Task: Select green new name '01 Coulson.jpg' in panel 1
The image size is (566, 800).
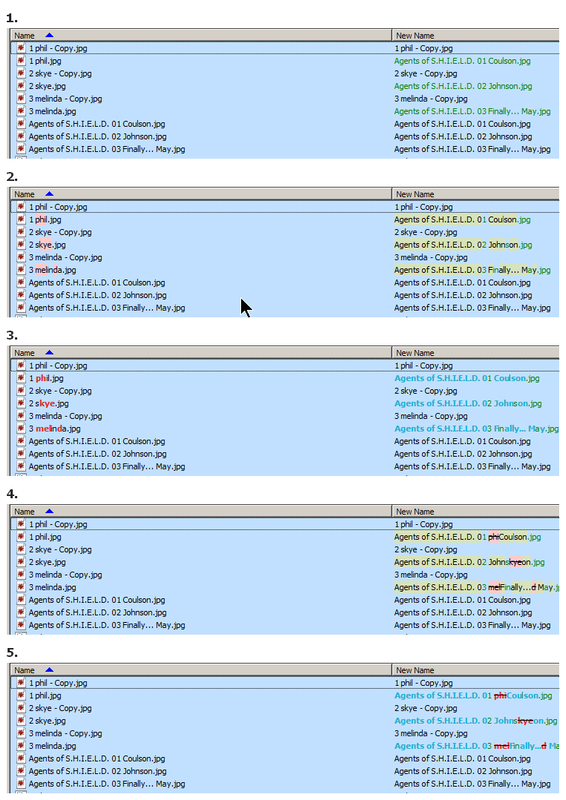Action: [462, 61]
